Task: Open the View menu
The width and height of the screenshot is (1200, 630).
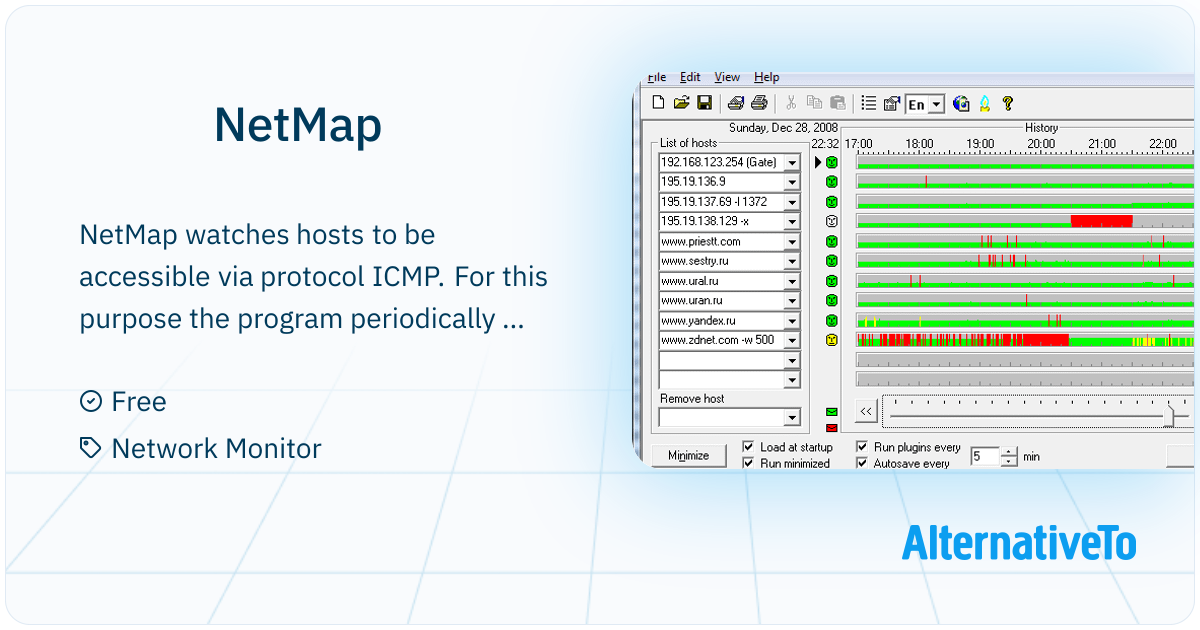Action: pos(727,77)
